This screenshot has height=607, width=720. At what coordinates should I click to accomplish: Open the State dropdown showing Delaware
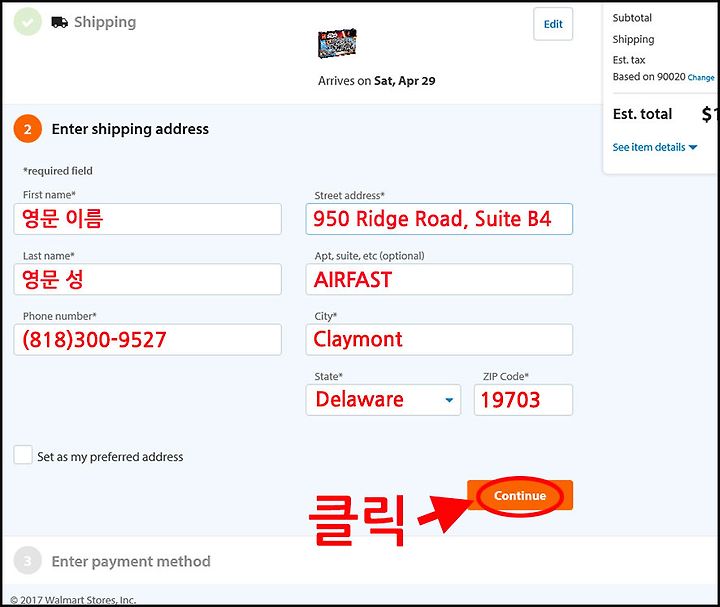click(x=383, y=400)
